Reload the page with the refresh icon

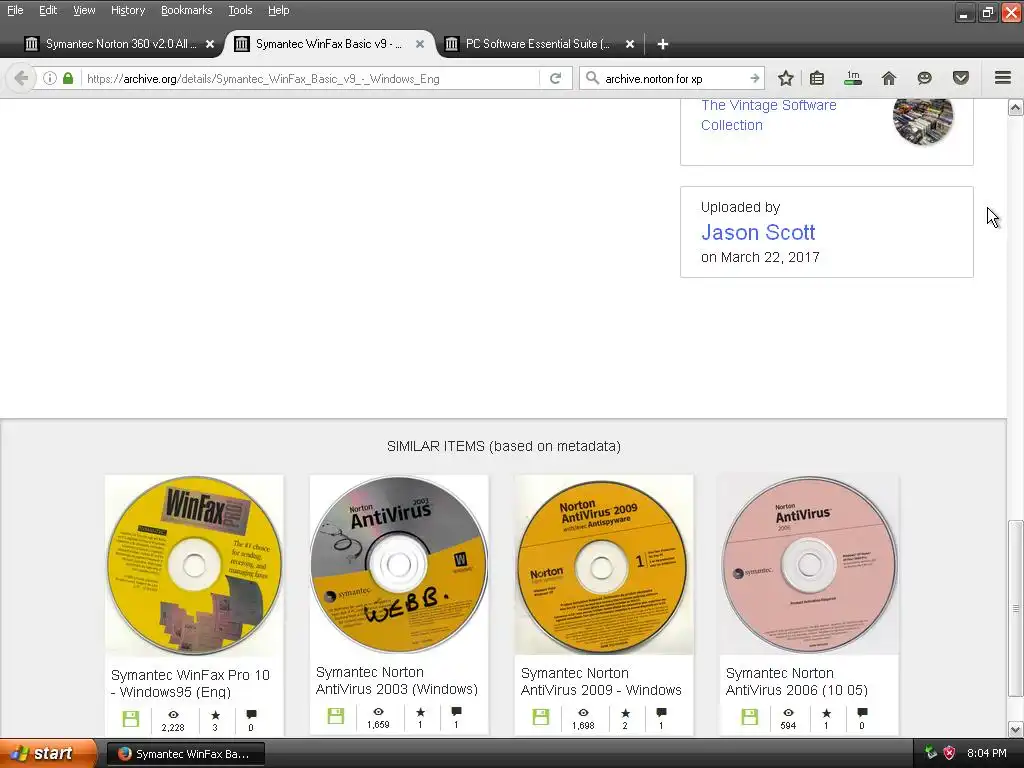556,78
